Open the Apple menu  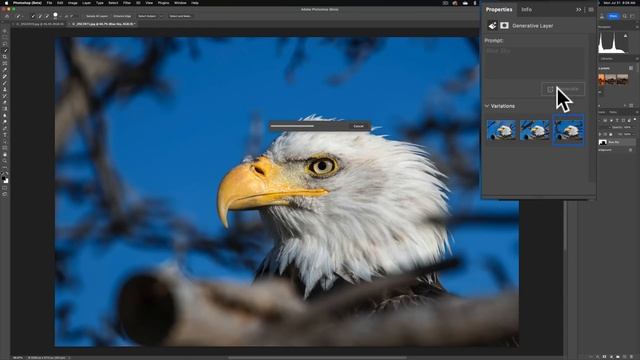[x=6, y=3]
